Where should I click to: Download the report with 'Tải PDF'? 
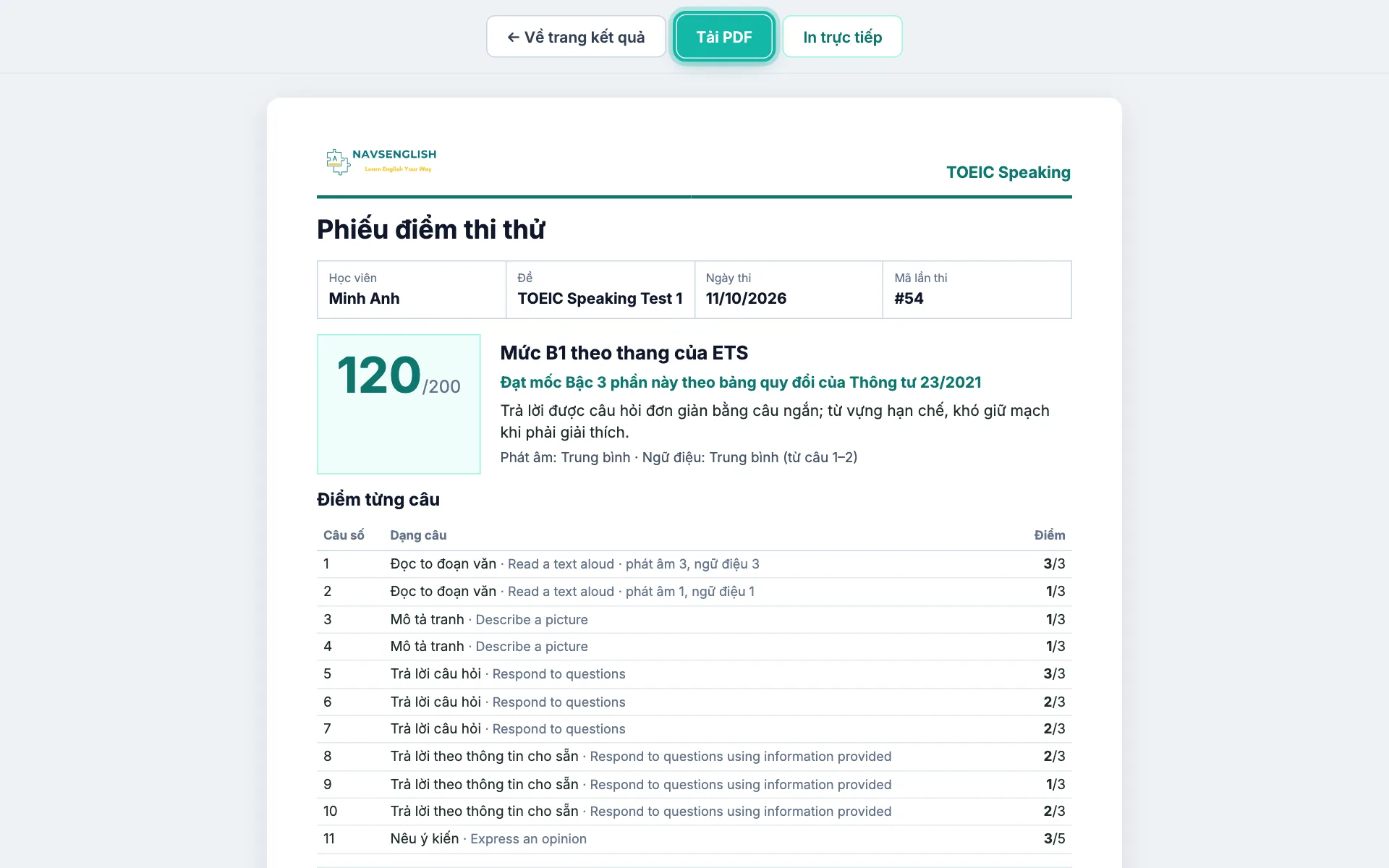(x=724, y=37)
